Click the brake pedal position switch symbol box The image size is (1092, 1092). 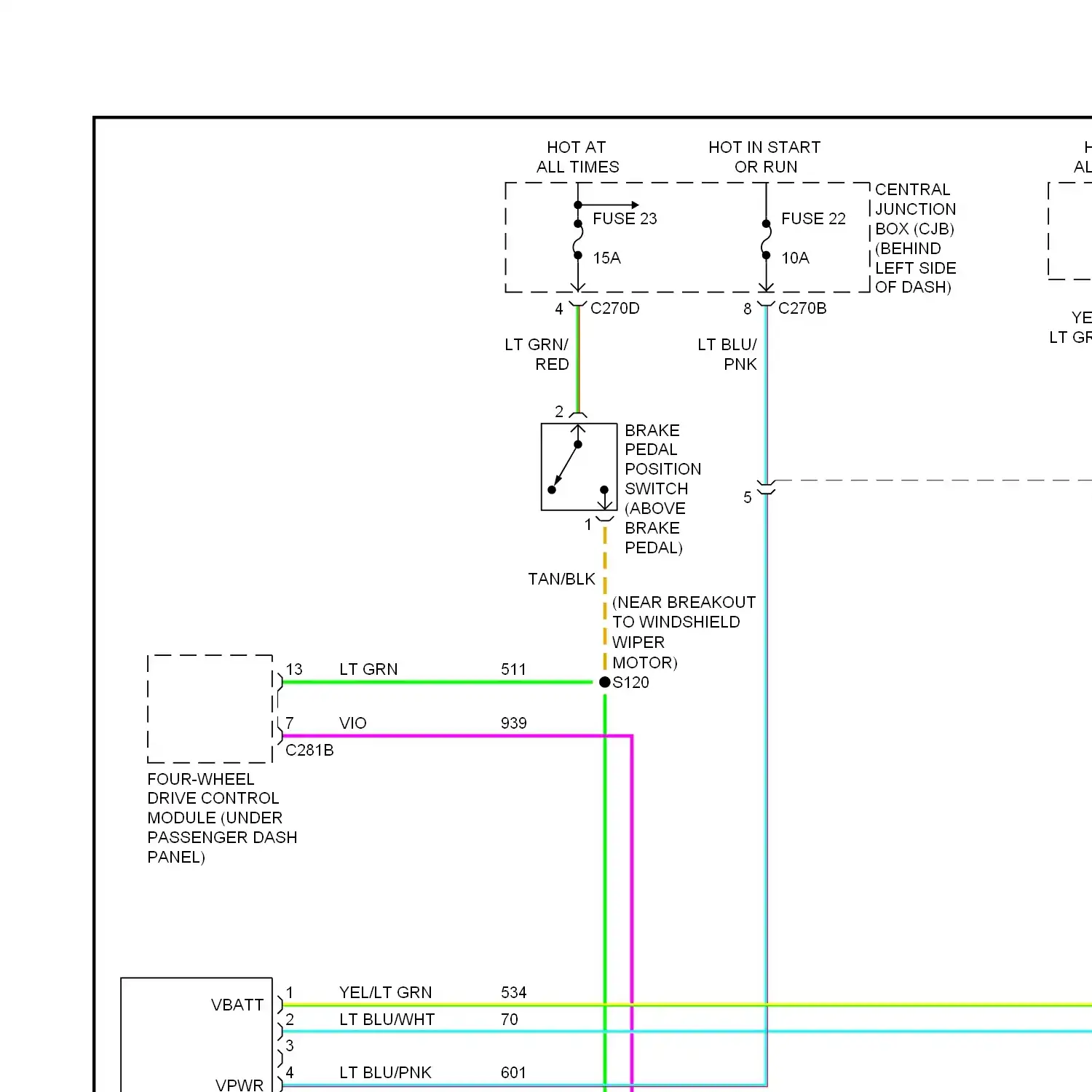click(x=579, y=467)
